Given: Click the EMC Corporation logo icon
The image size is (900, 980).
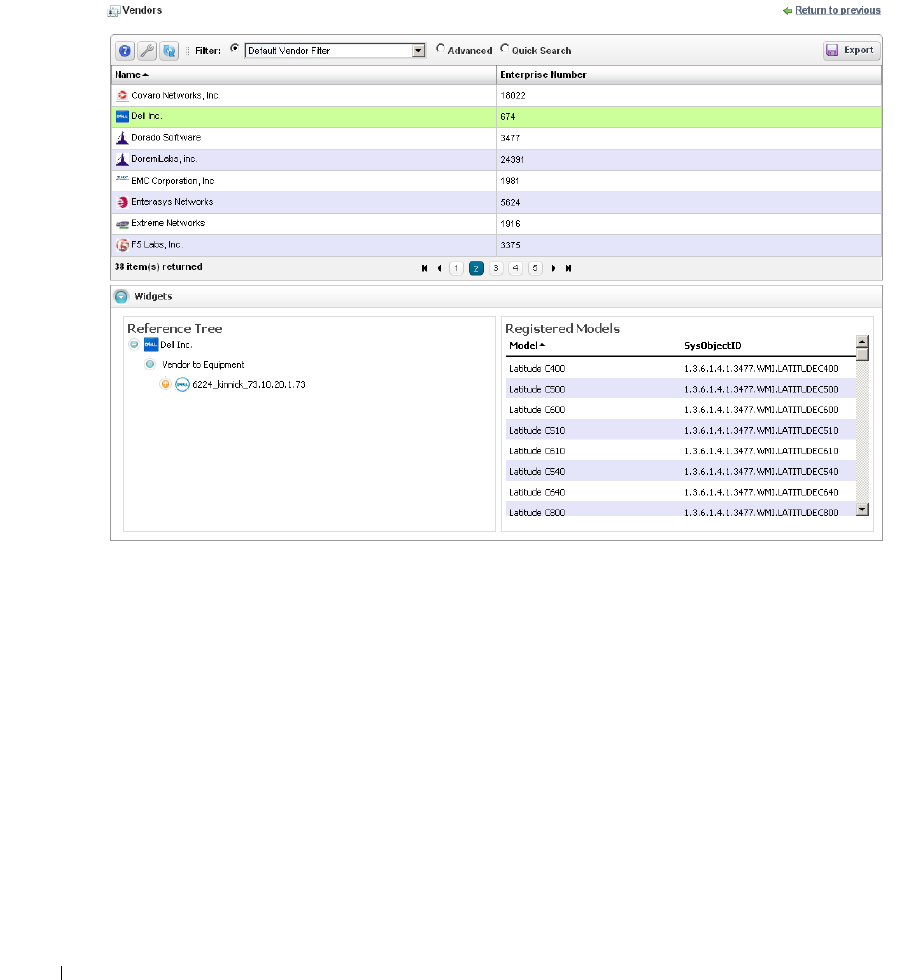Looking at the screenshot, I should pos(122,179).
